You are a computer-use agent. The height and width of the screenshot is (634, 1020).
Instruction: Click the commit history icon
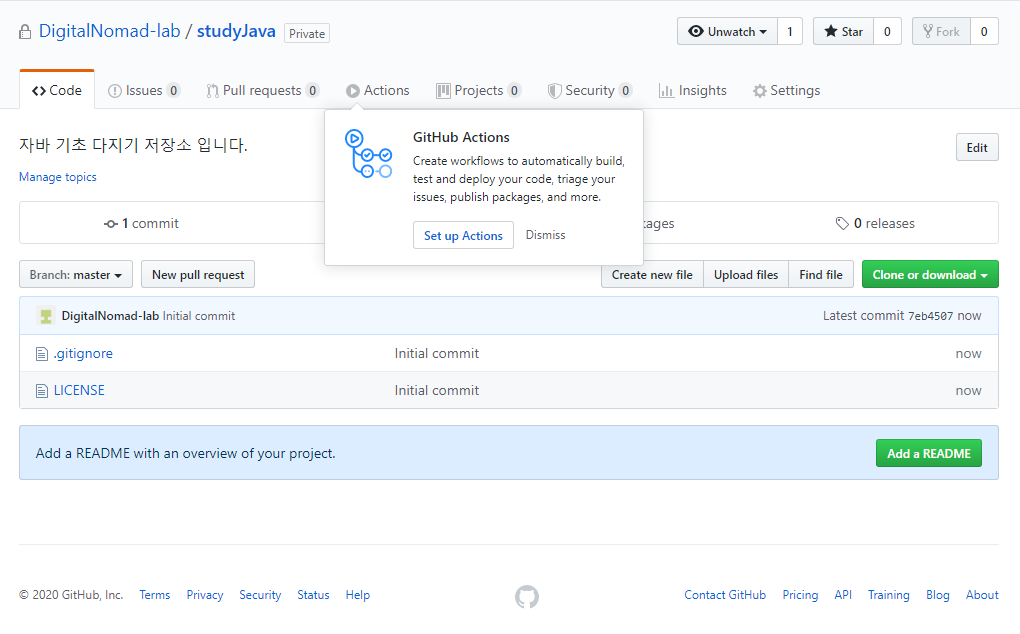click(x=111, y=224)
